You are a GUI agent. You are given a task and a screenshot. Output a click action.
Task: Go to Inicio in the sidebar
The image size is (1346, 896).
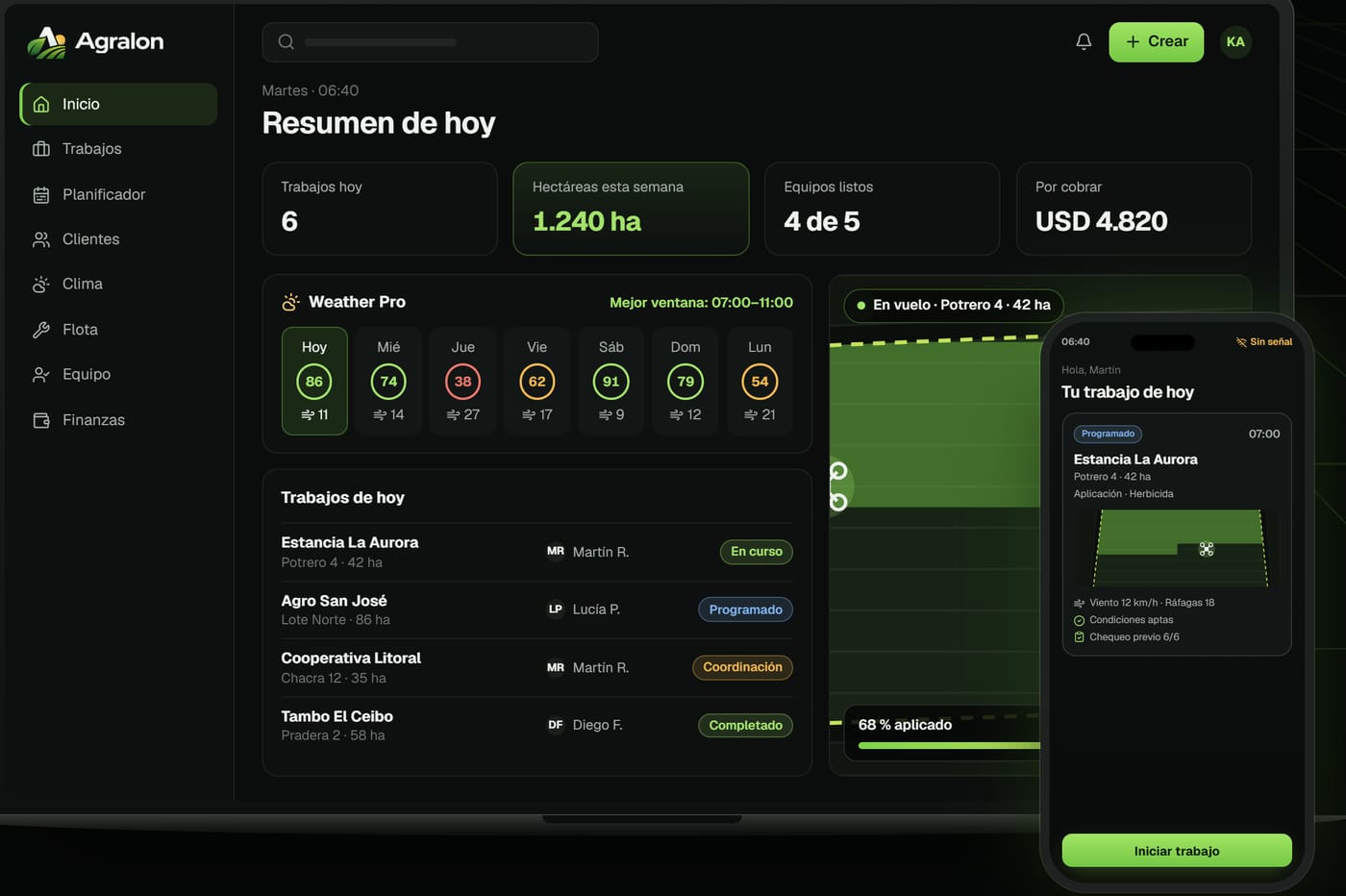[118, 104]
